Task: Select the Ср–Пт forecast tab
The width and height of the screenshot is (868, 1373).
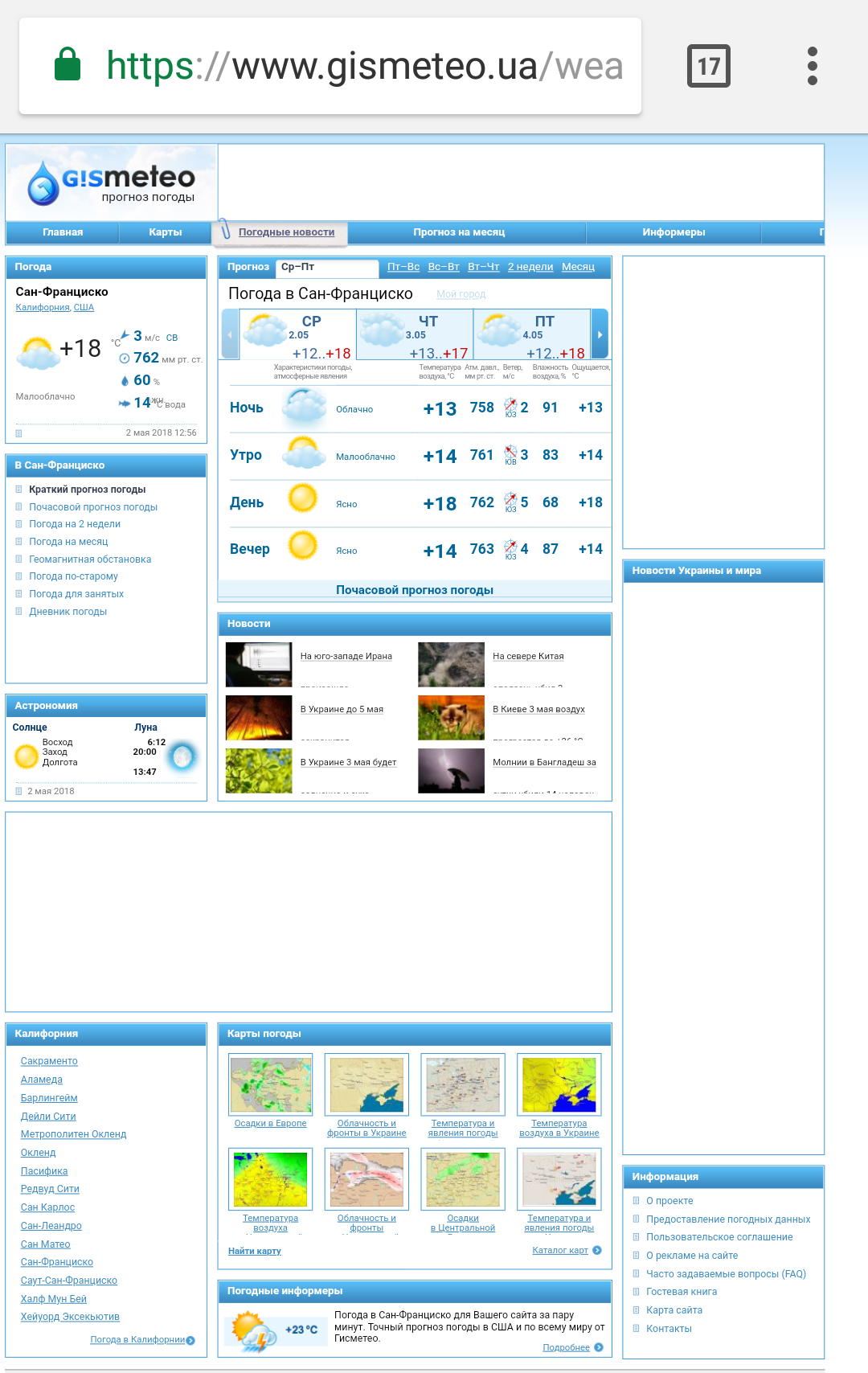Action: [326, 267]
